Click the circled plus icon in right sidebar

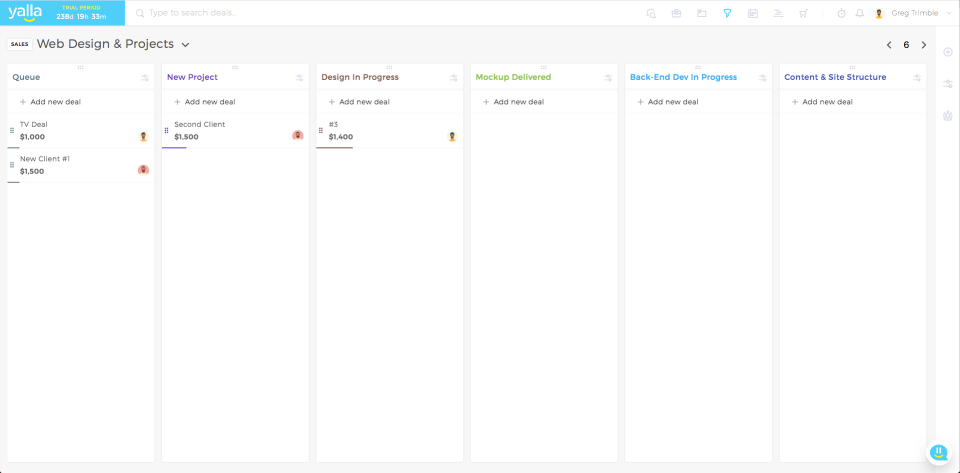[x=948, y=52]
